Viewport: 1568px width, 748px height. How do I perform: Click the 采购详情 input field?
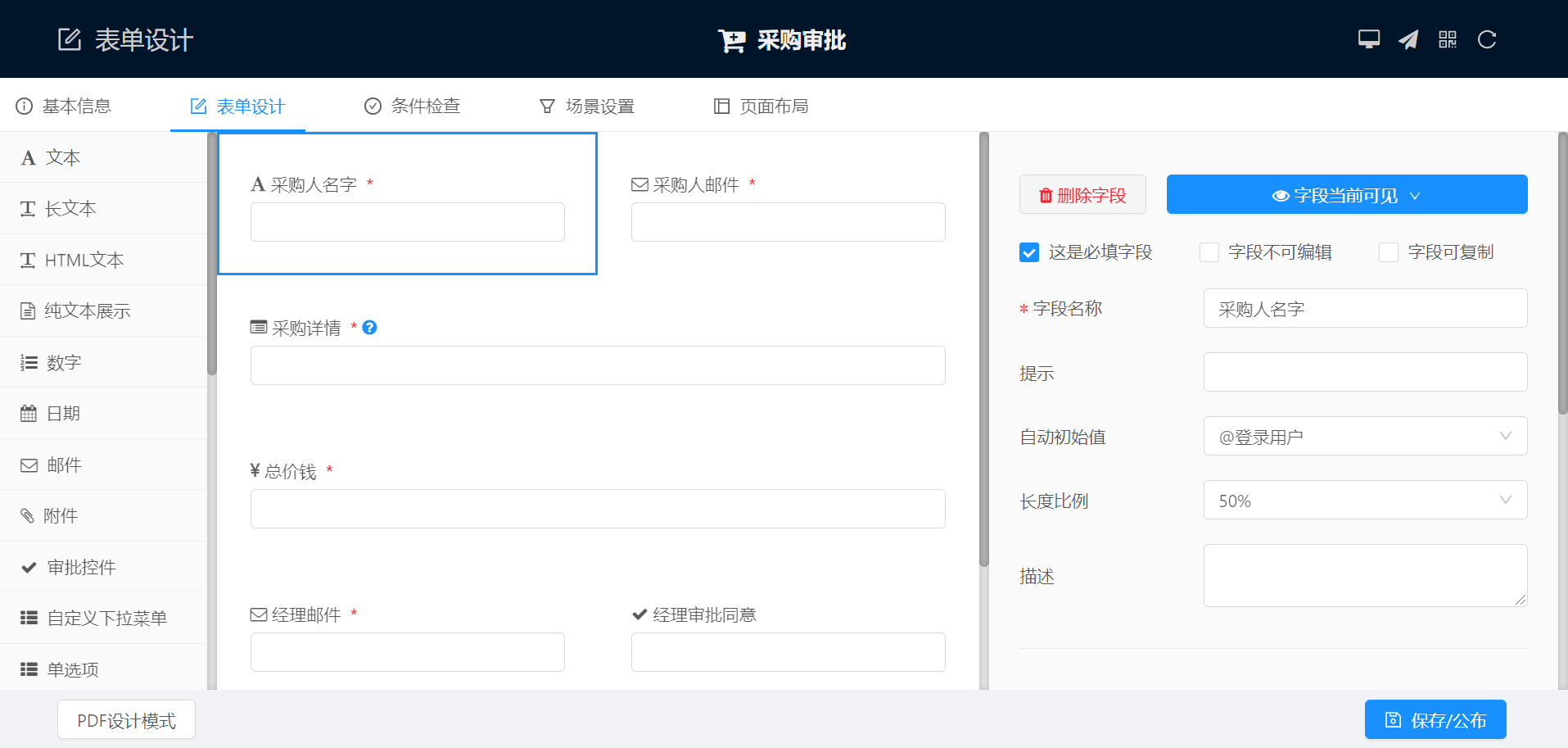(598, 365)
